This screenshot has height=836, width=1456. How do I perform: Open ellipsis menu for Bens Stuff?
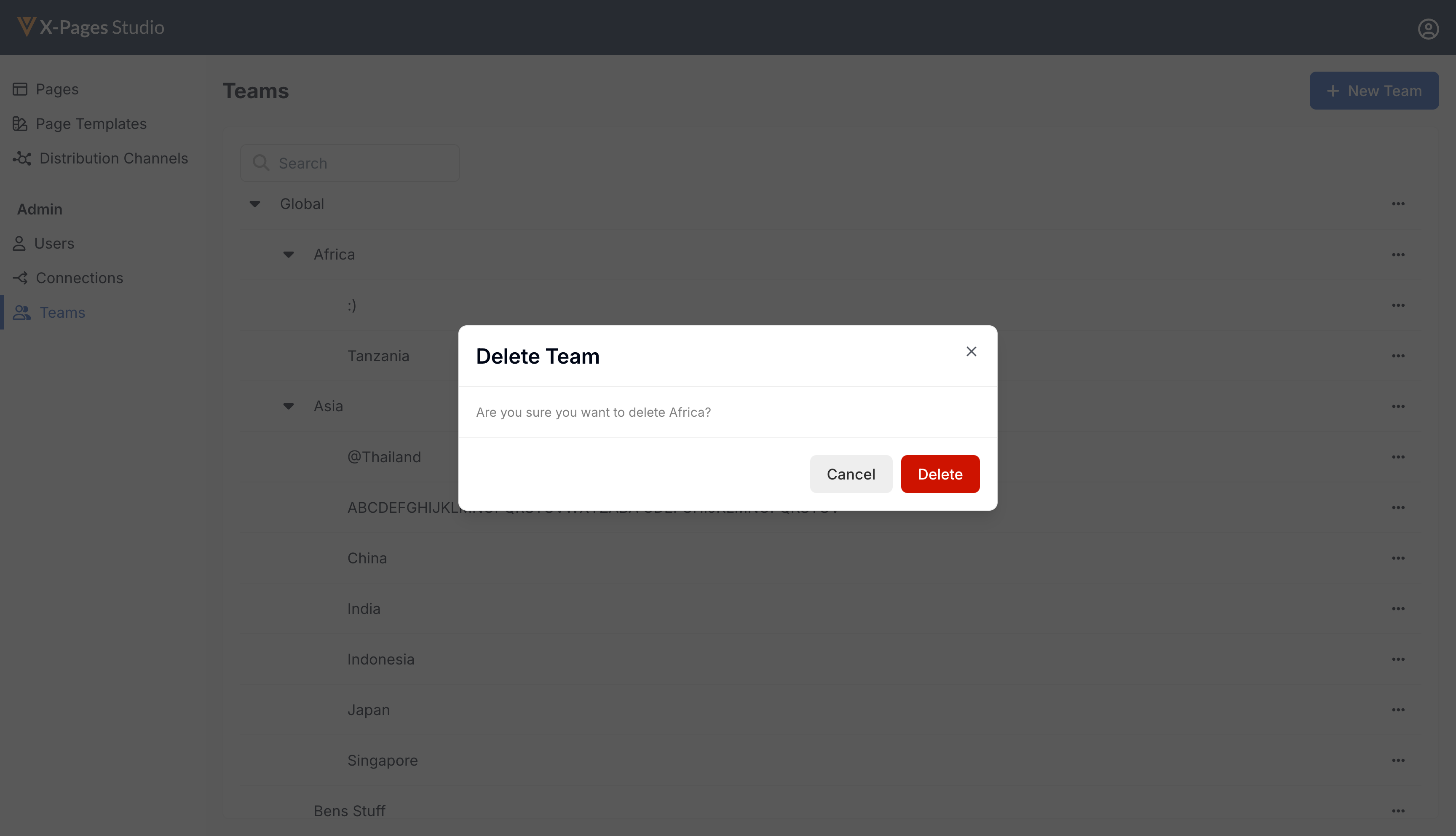1398,811
